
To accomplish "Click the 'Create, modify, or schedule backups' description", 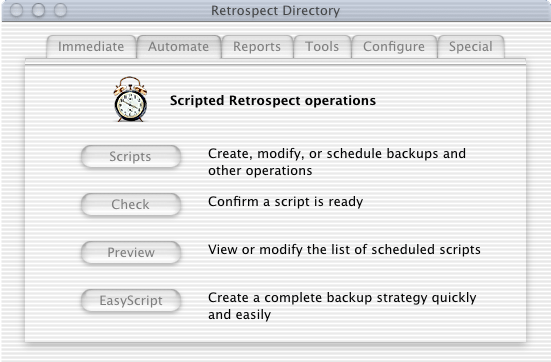I will 337,162.
